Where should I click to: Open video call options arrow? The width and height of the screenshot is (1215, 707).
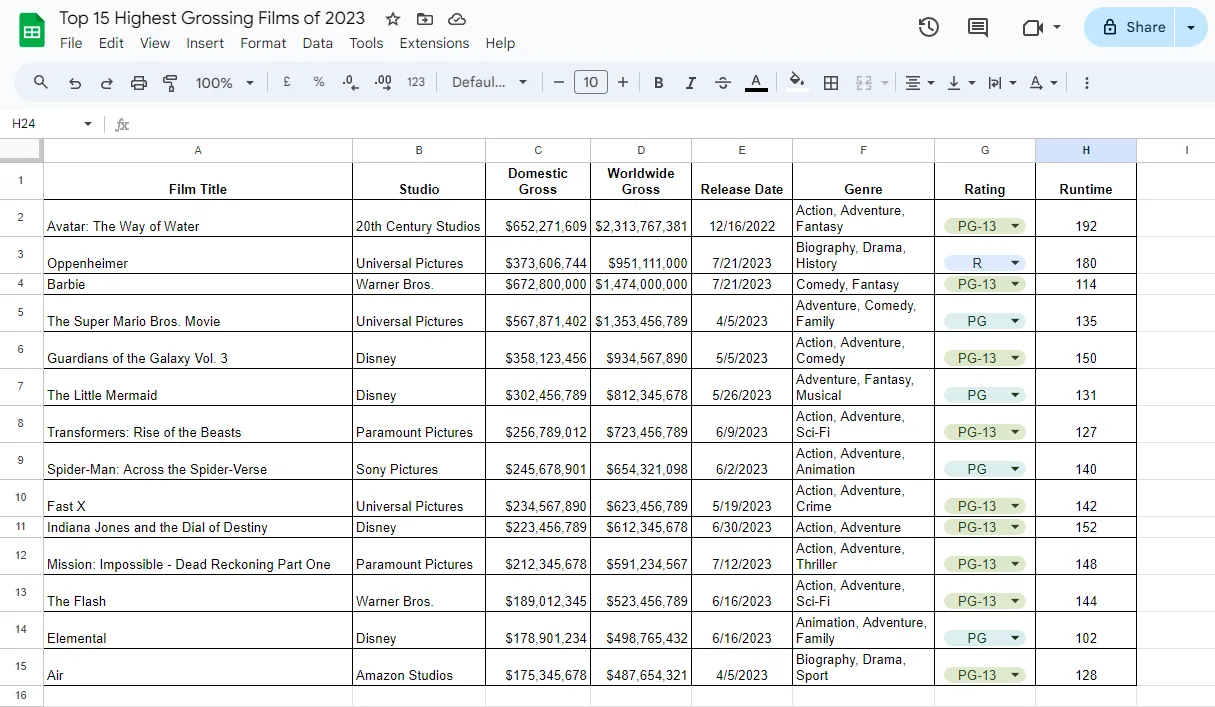(x=1057, y=27)
